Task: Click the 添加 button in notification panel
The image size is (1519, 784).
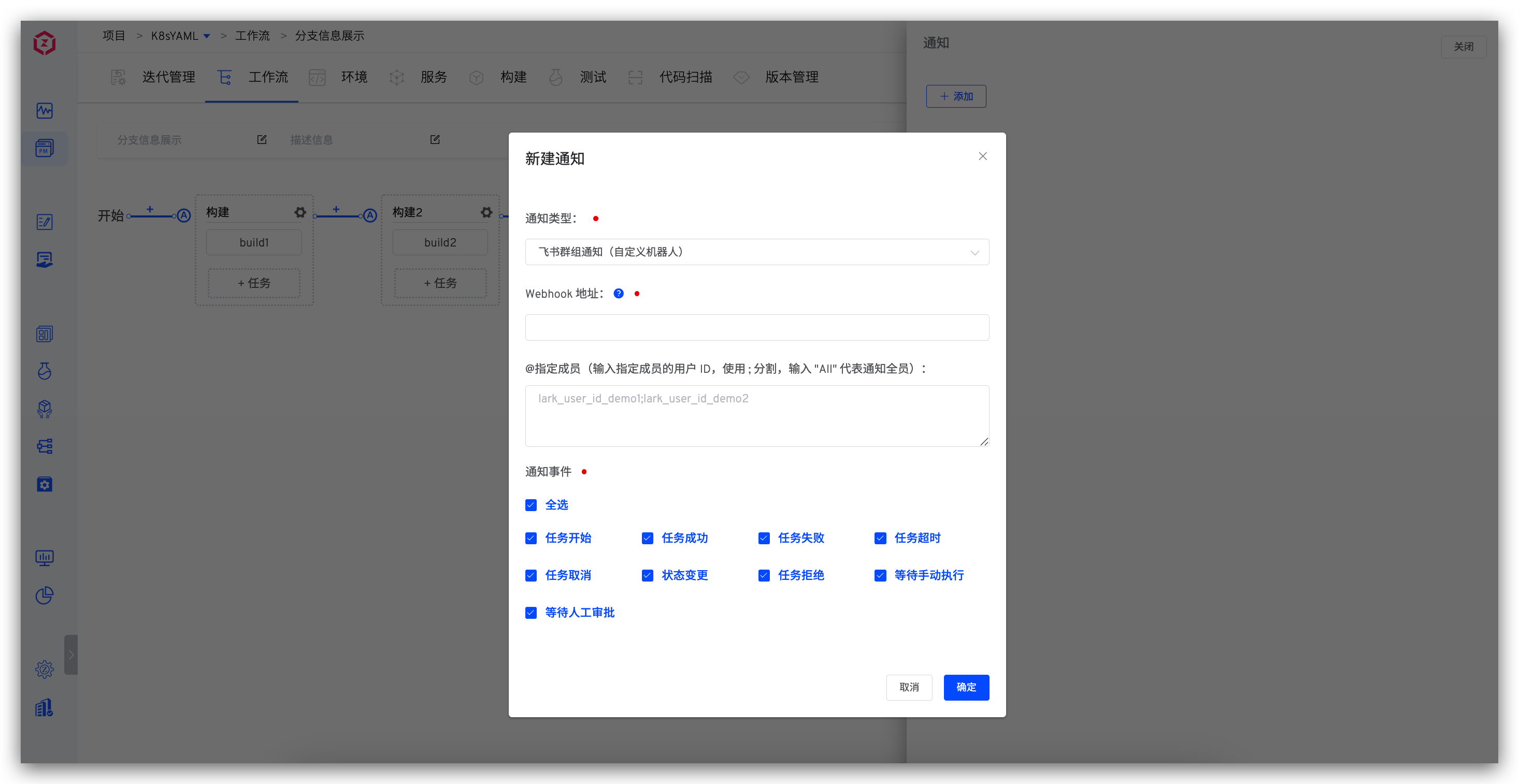Action: (956, 96)
